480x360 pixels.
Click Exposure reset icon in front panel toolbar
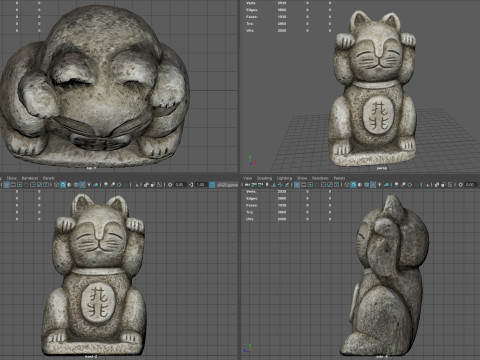(170, 184)
